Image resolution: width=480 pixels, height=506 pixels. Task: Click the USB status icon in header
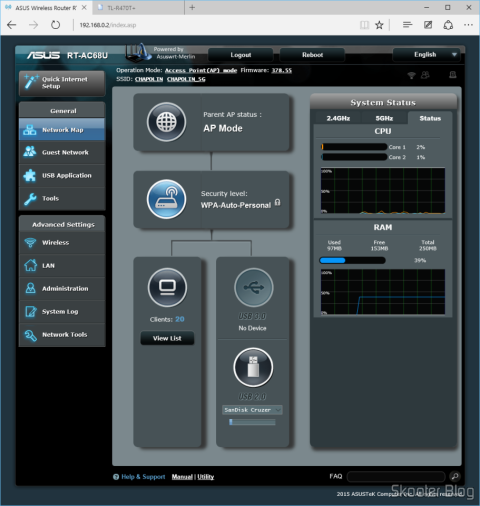pyautogui.click(x=453, y=75)
